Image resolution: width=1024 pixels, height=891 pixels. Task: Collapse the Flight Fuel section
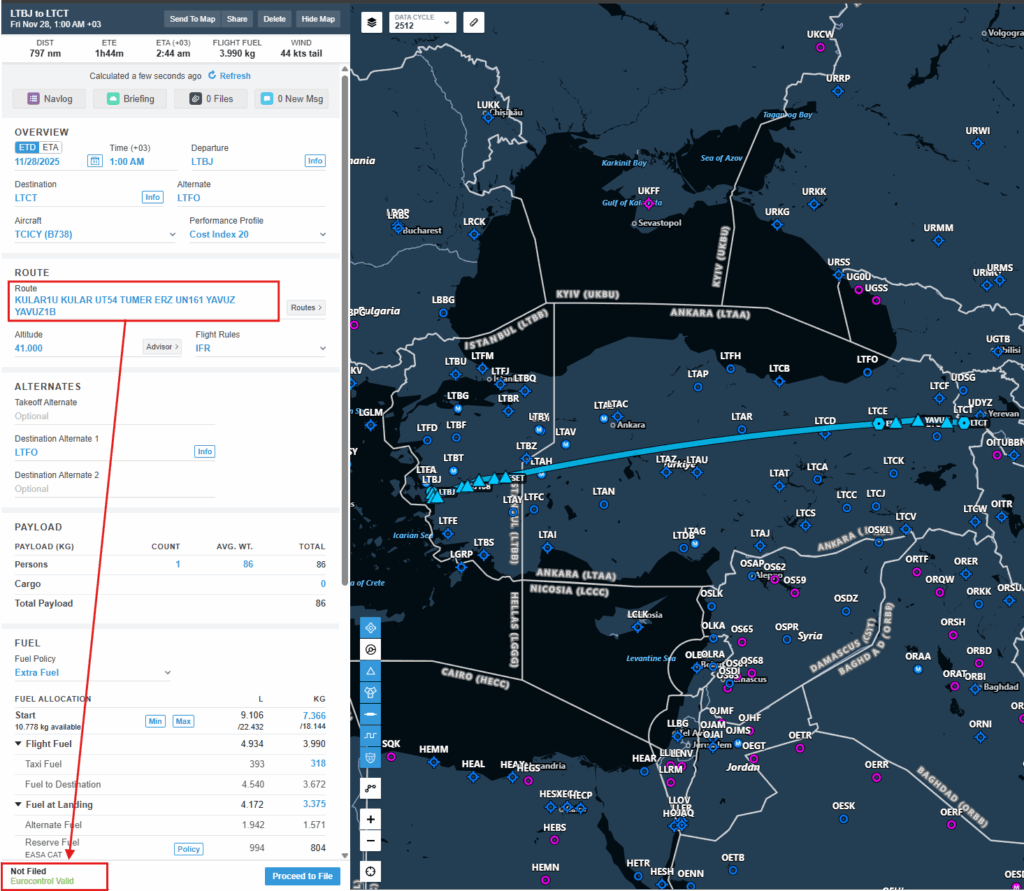pyautogui.click(x=20, y=744)
